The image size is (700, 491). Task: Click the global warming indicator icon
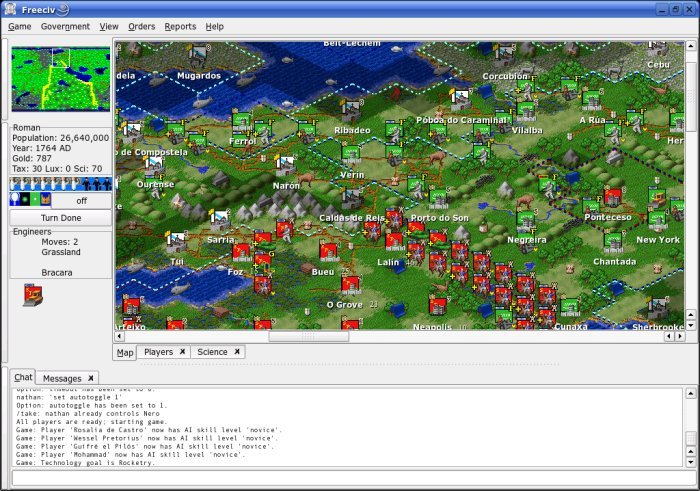(x=25, y=199)
